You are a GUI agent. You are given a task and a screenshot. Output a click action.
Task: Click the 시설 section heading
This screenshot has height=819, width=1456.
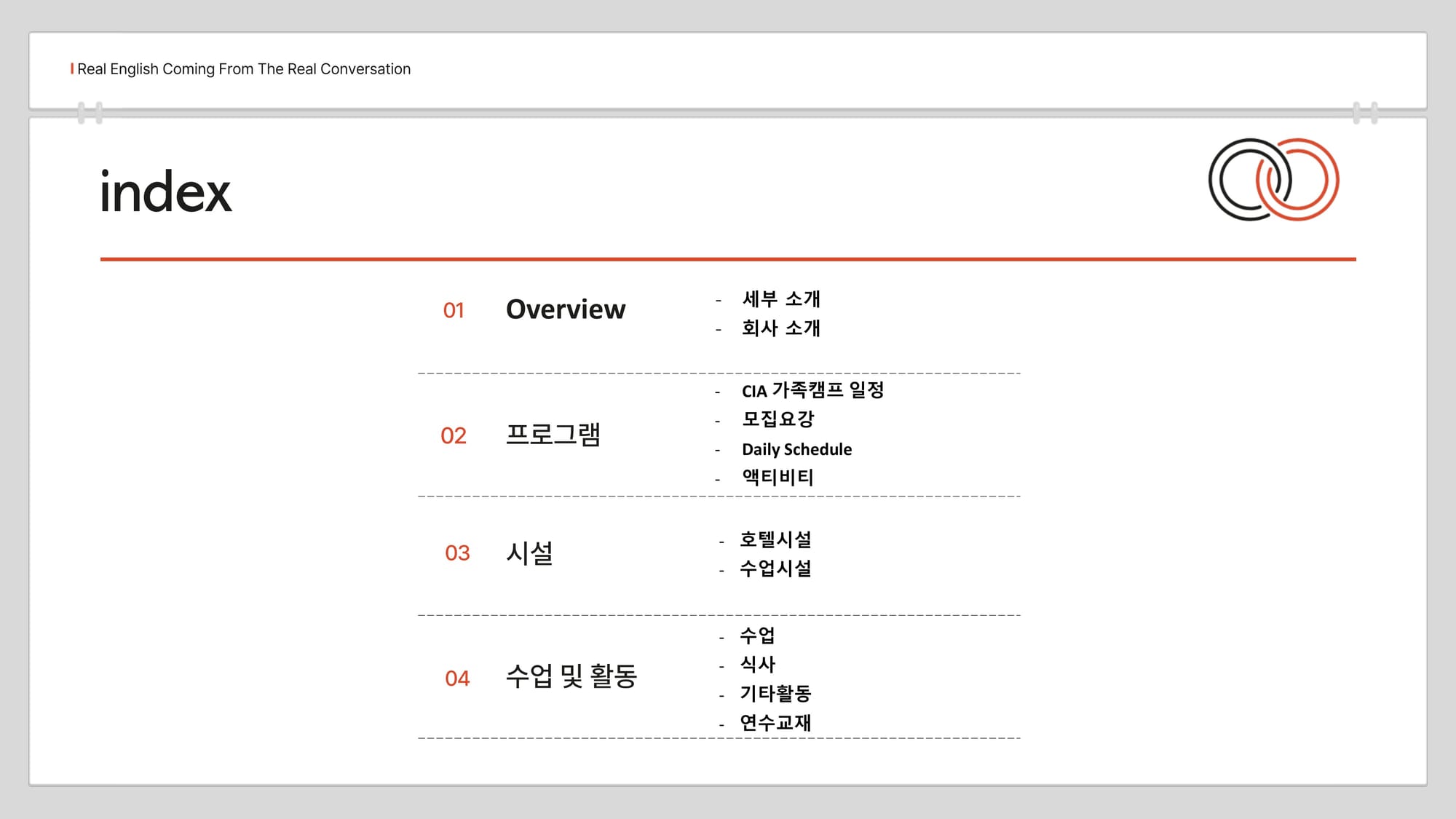[x=529, y=553]
